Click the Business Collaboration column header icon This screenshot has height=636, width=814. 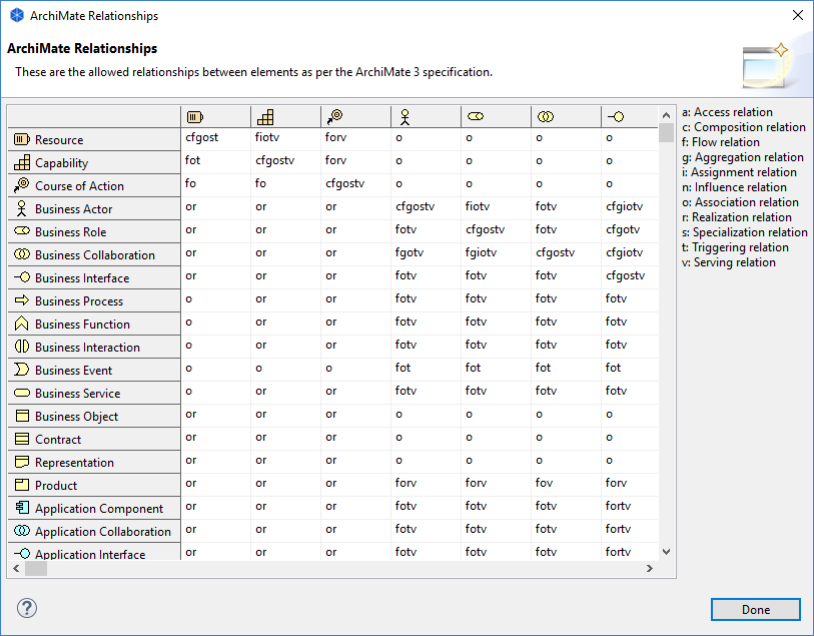(545, 117)
